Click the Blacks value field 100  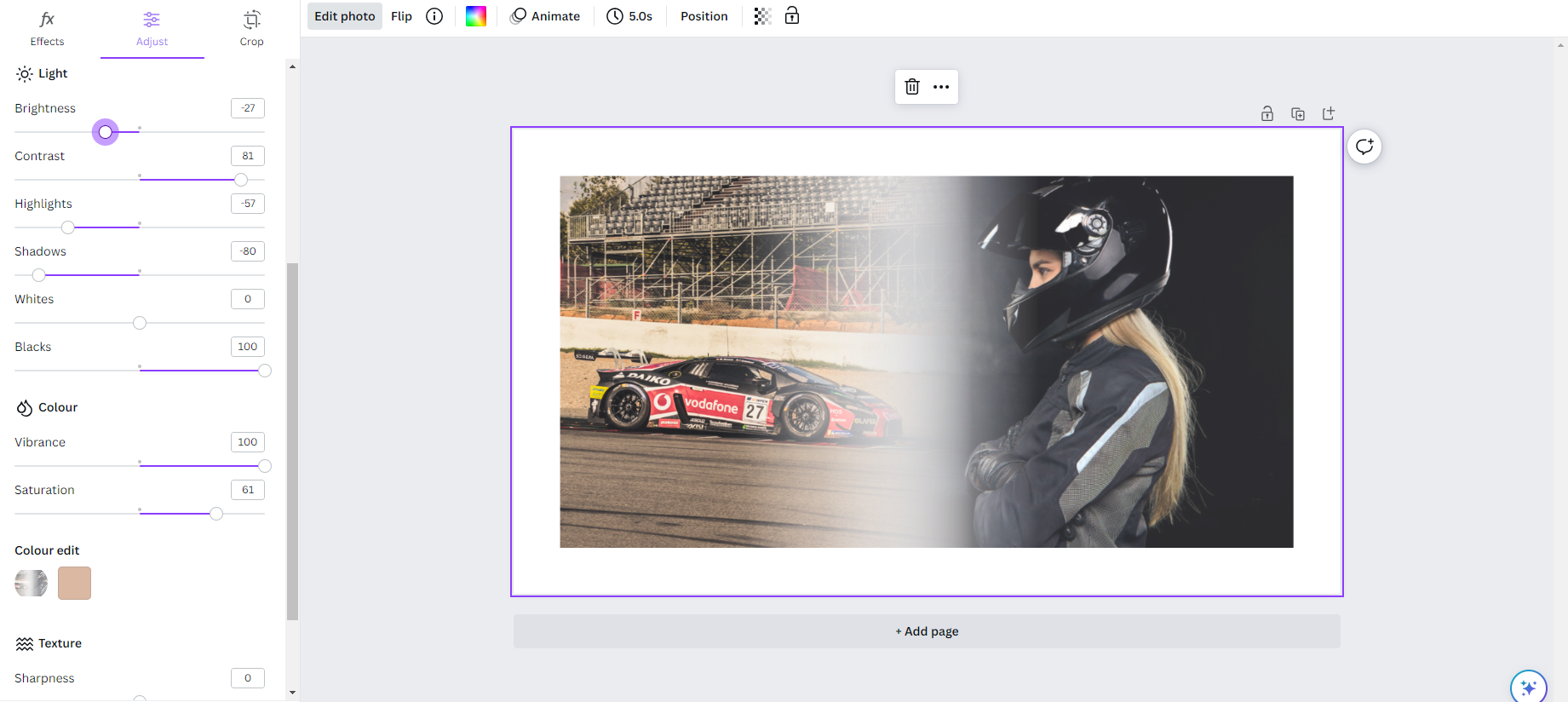pos(248,347)
